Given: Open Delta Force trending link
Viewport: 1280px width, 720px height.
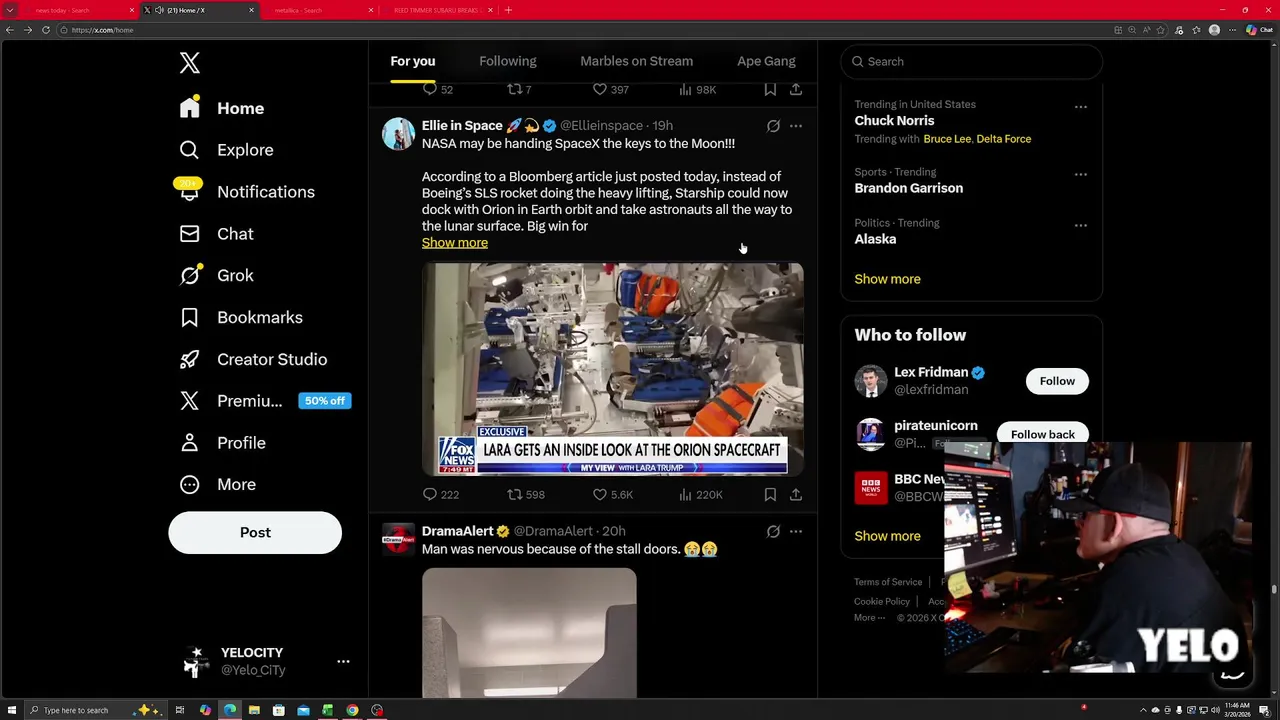Looking at the screenshot, I should [x=1003, y=139].
